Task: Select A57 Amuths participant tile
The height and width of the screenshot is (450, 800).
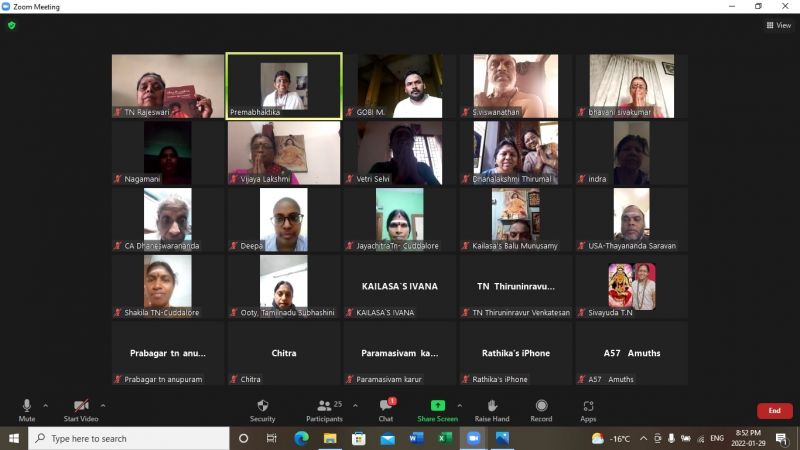Action: [632, 354]
